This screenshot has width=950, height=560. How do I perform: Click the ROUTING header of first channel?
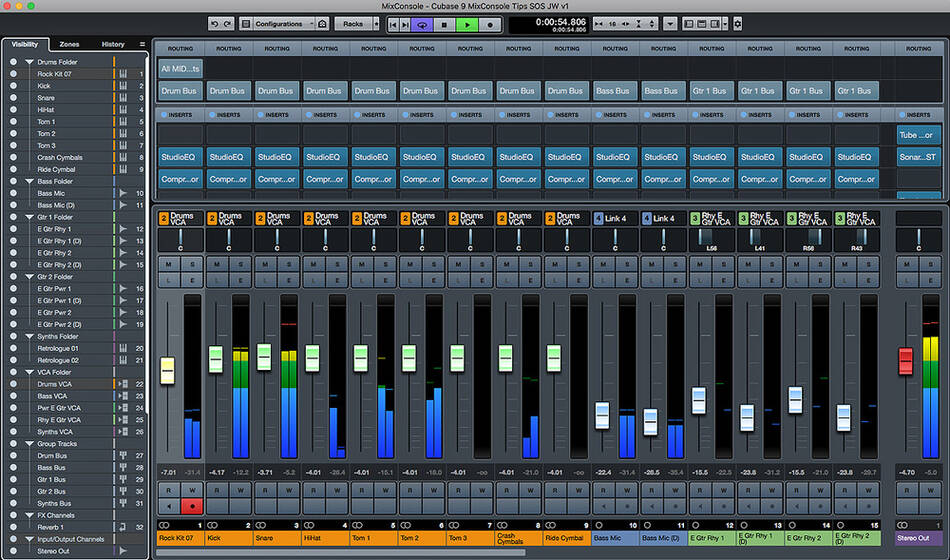click(x=181, y=48)
